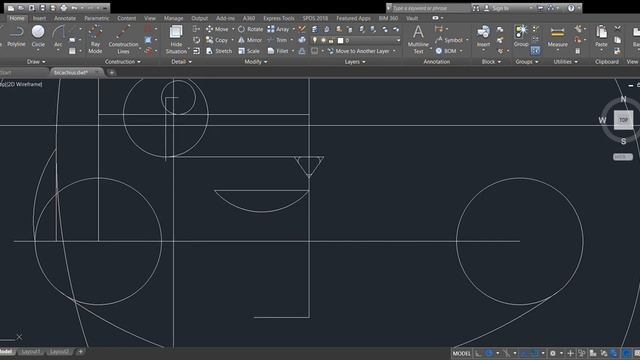Open the Move command dropdown arrow

click(x=233, y=29)
